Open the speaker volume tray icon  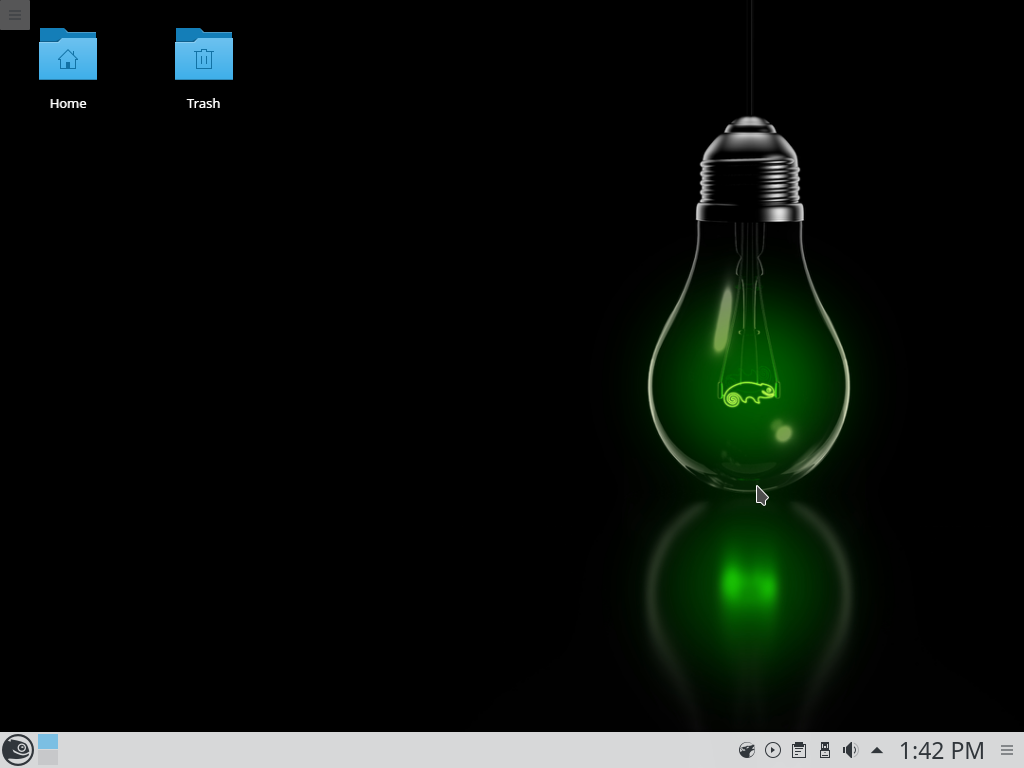850,750
